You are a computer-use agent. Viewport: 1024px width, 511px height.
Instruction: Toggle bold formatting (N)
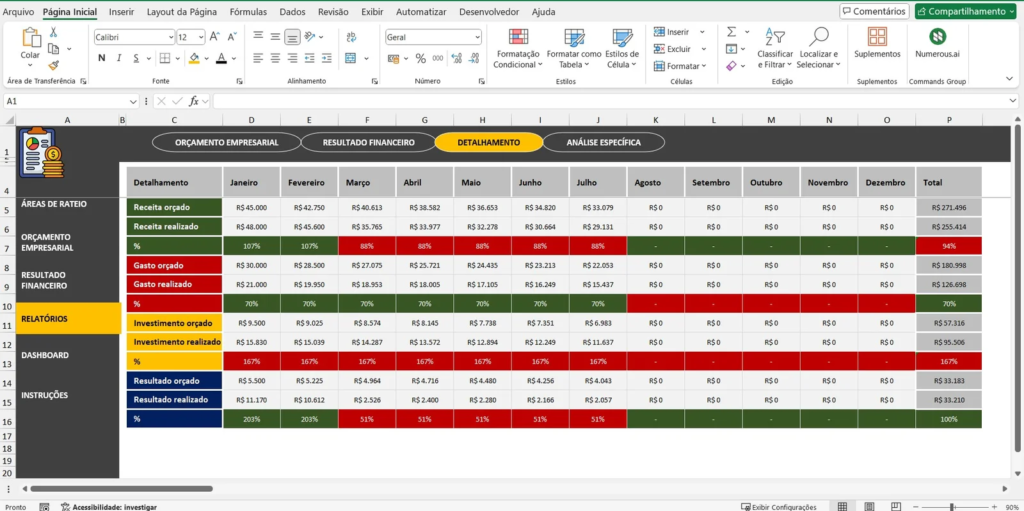(101, 59)
